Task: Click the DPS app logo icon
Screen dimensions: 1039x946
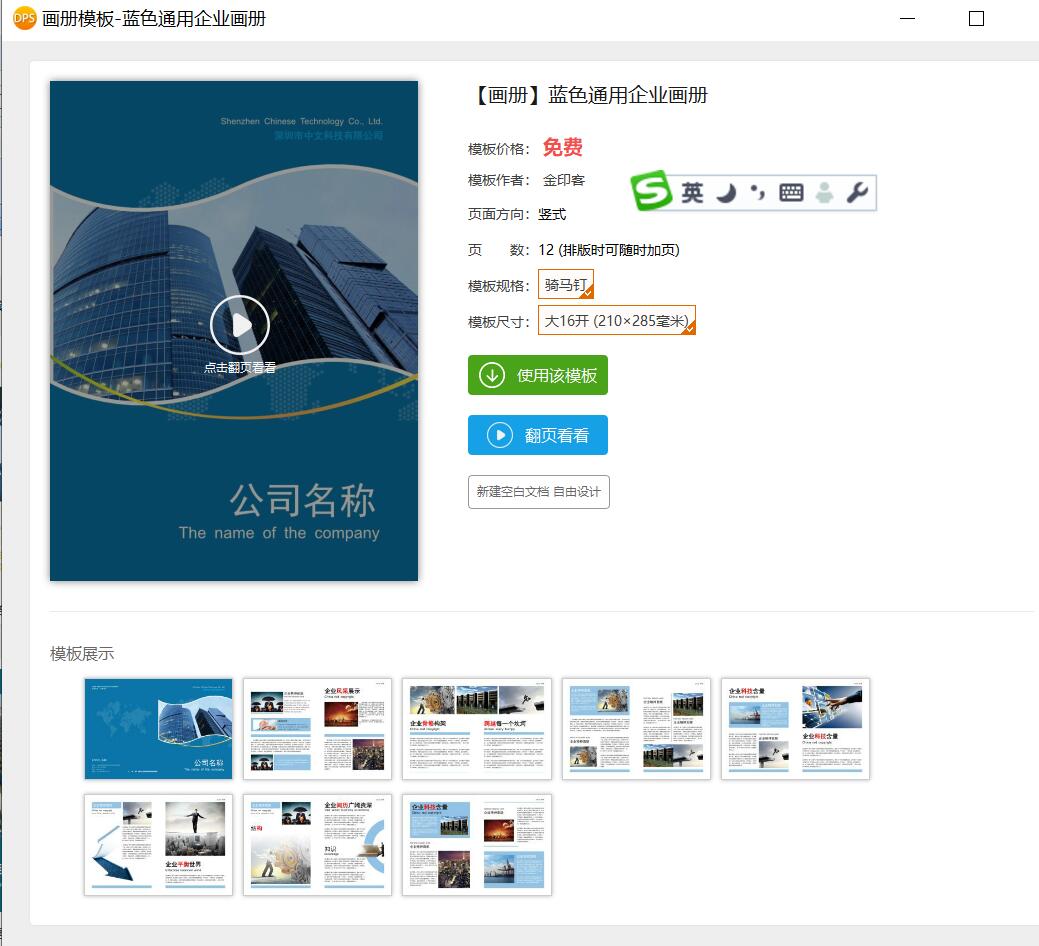Action: tap(24, 18)
